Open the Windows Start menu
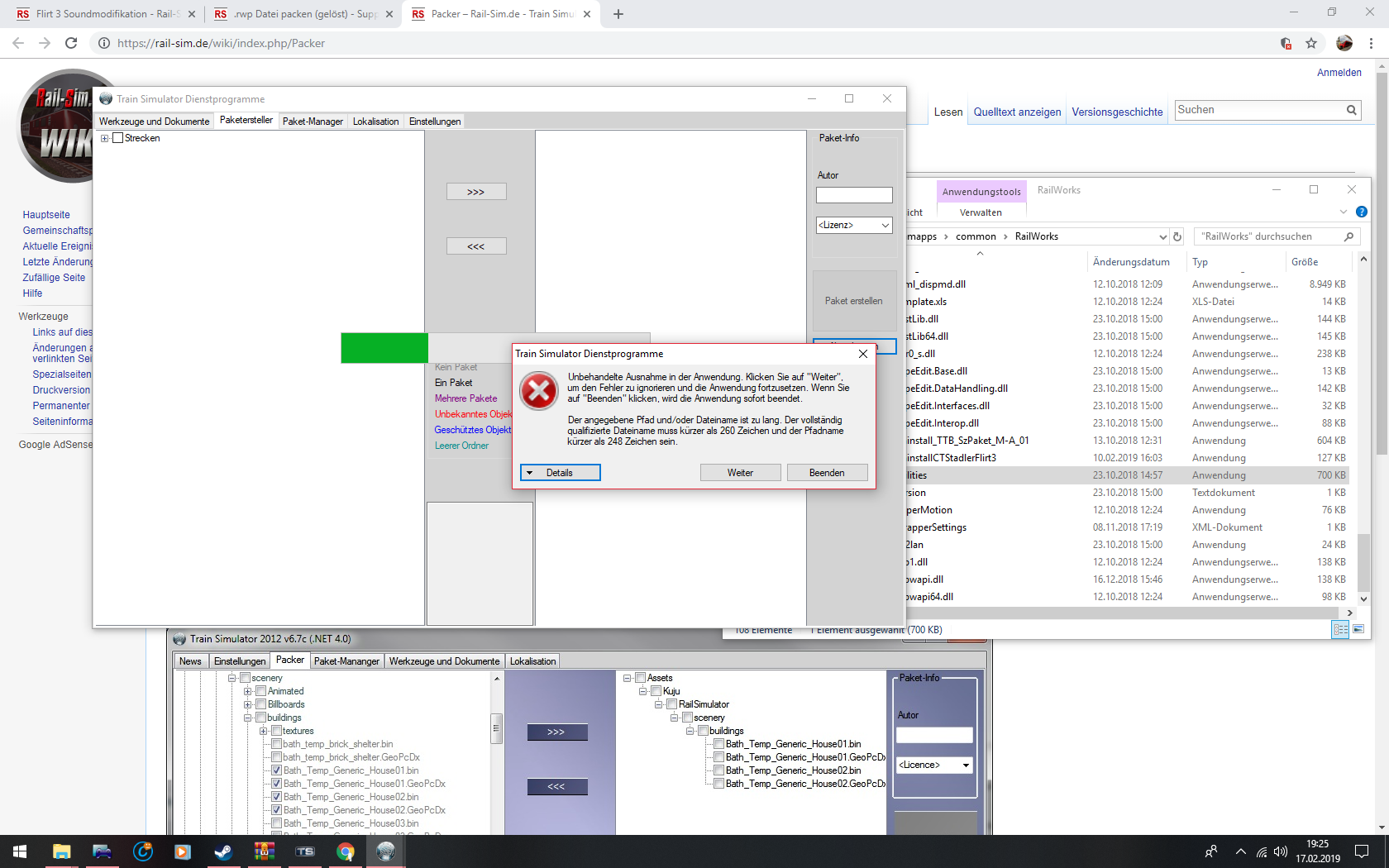Image resolution: width=1389 pixels, height=868 pixels. [x=20, y=851]
